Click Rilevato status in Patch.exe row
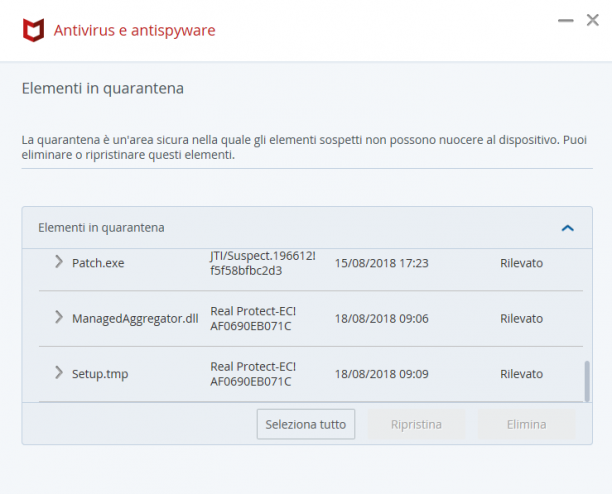The image size is (612, 494). [521, 263]
